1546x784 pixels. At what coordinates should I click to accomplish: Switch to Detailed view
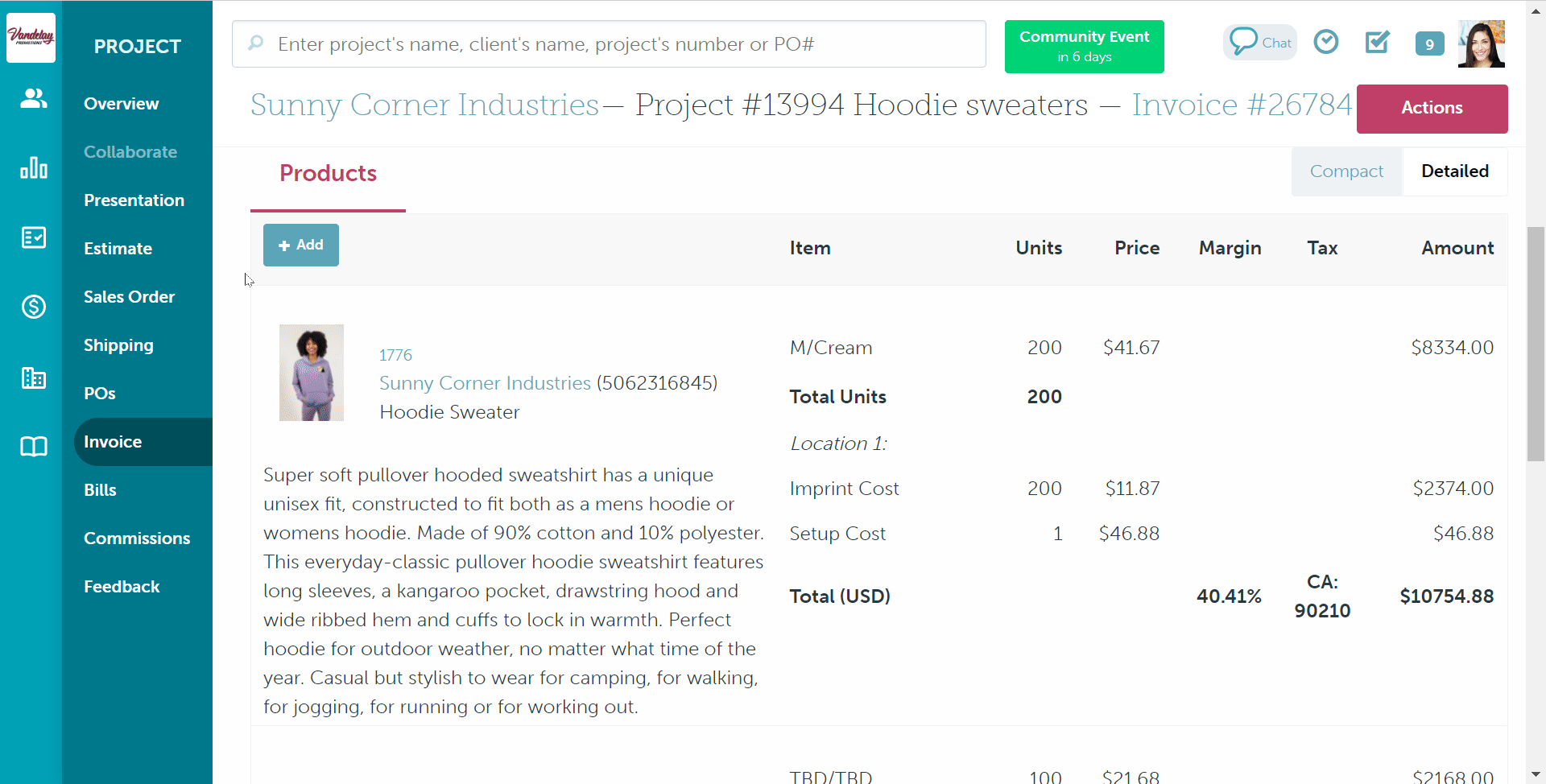(x=1454, y=171)
